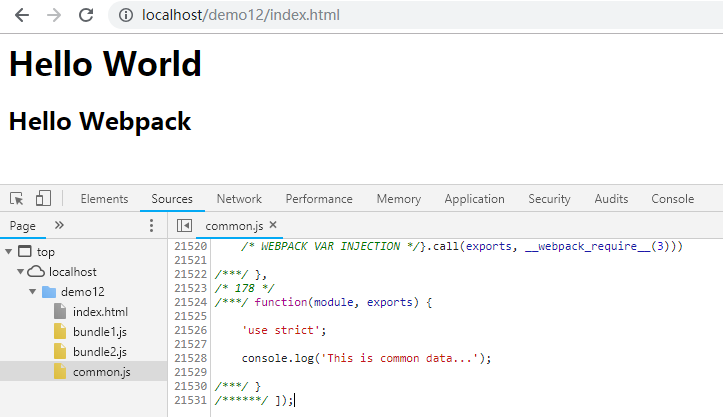Click the frame icon beside top
The height and width of the screenshot is (417, 723).
25,251
